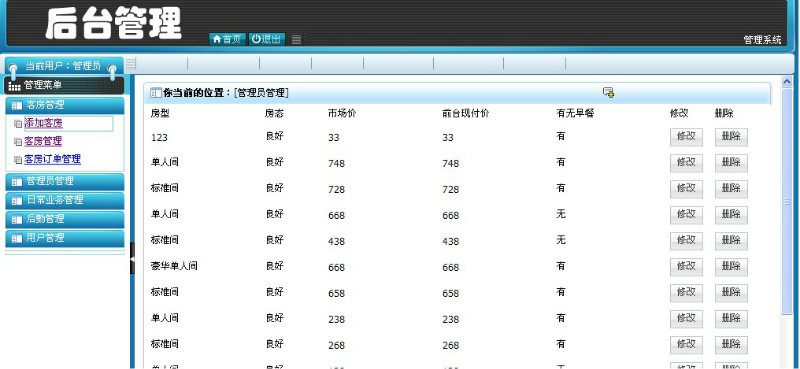The image size is (800, 369).
Task: Click 修改 for the 单人间 668 row
Action: tap(686, 215)
